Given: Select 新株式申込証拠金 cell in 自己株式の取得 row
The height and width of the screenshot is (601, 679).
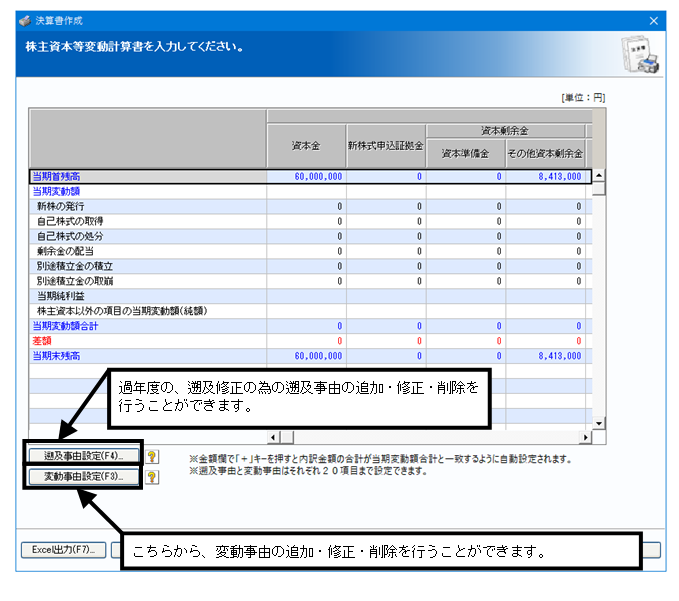Looking at the screenshot, I should point(386,221).
